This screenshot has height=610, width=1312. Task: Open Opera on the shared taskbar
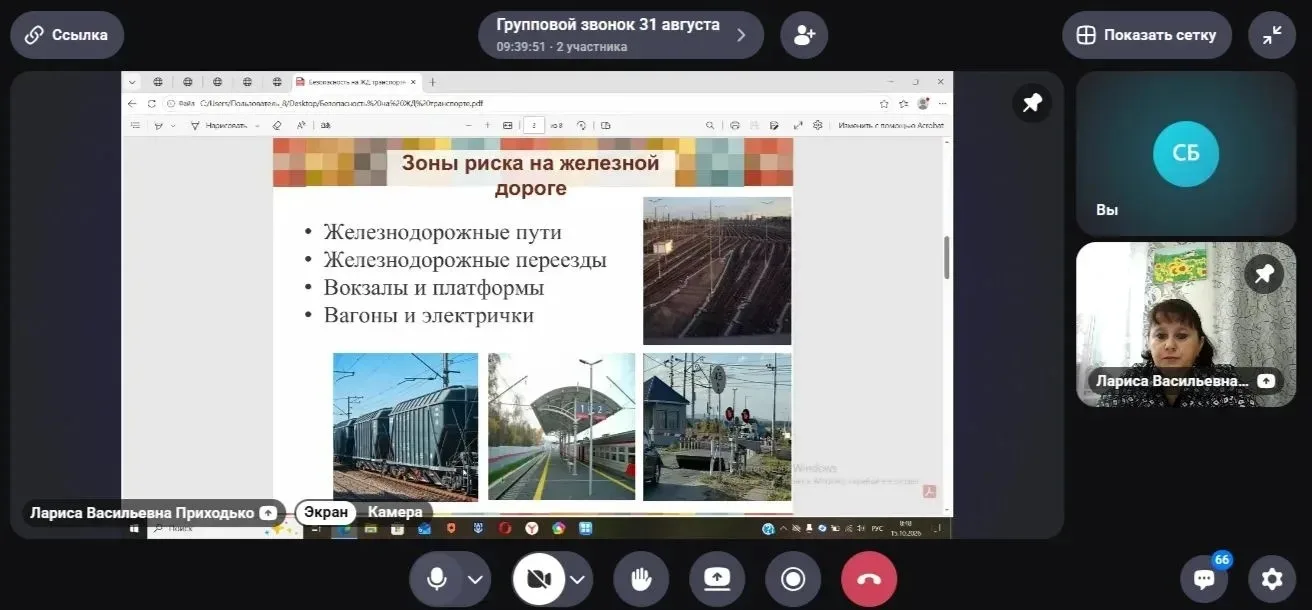505,528
